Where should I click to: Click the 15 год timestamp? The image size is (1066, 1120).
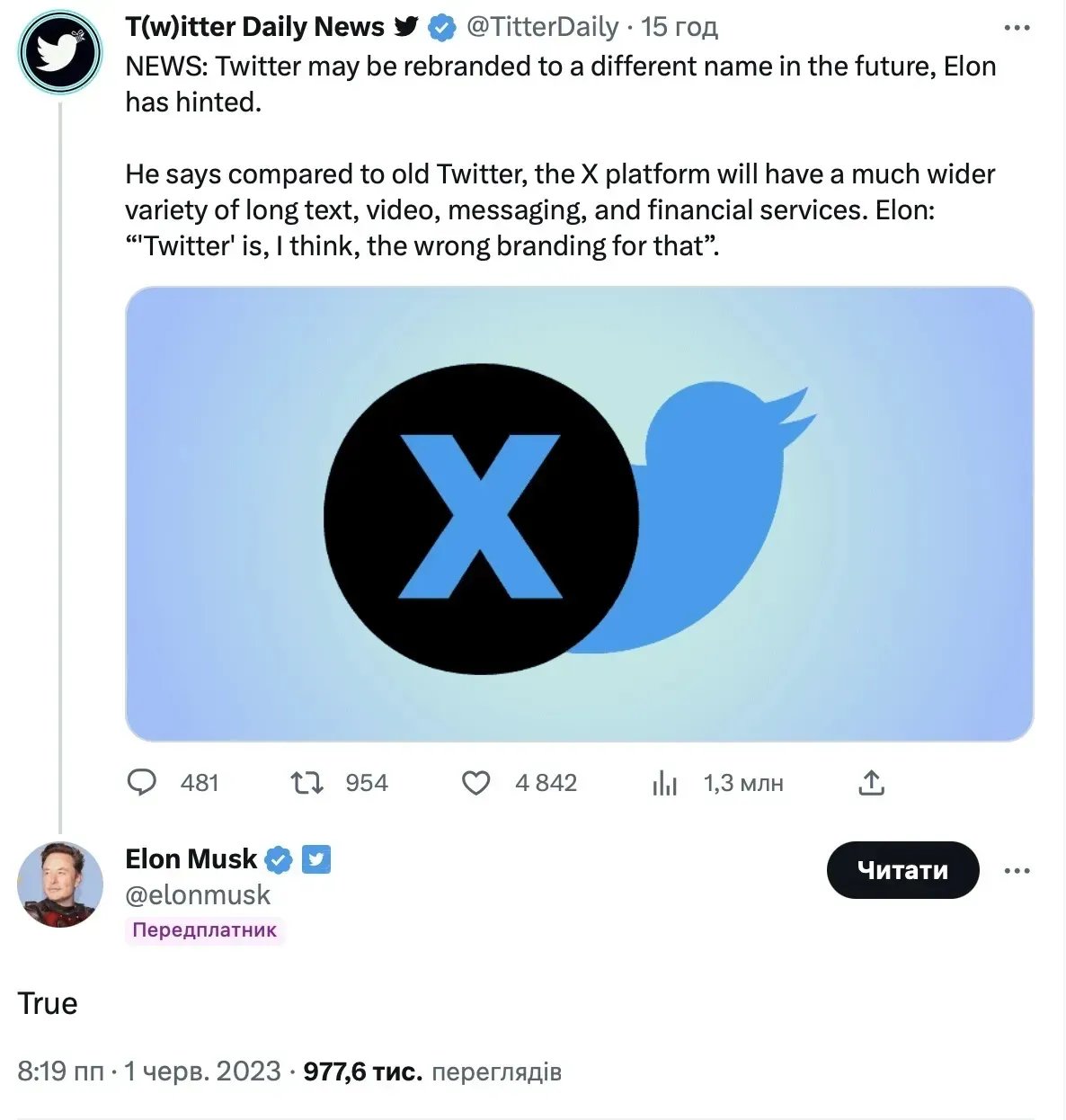(x=679, y=28)
